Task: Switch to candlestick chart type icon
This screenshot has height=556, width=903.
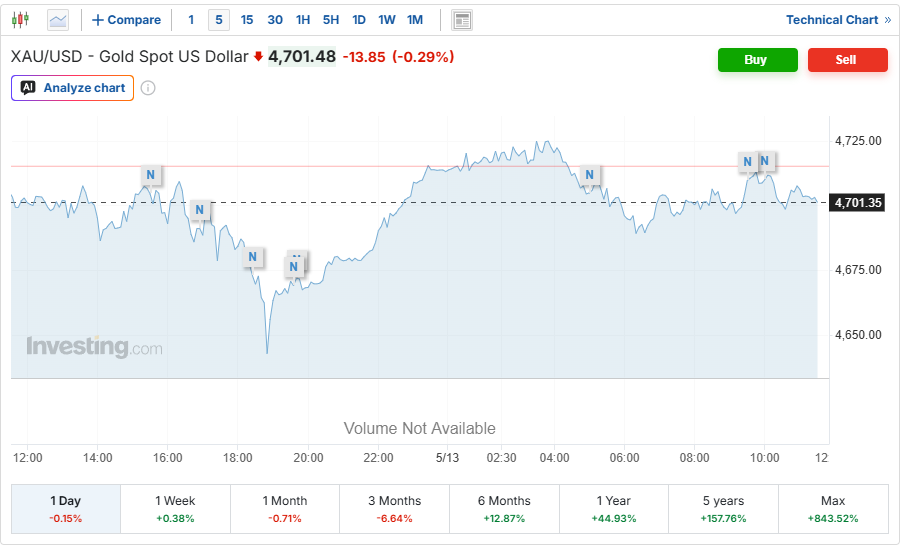Action: [x=20, y=20]
